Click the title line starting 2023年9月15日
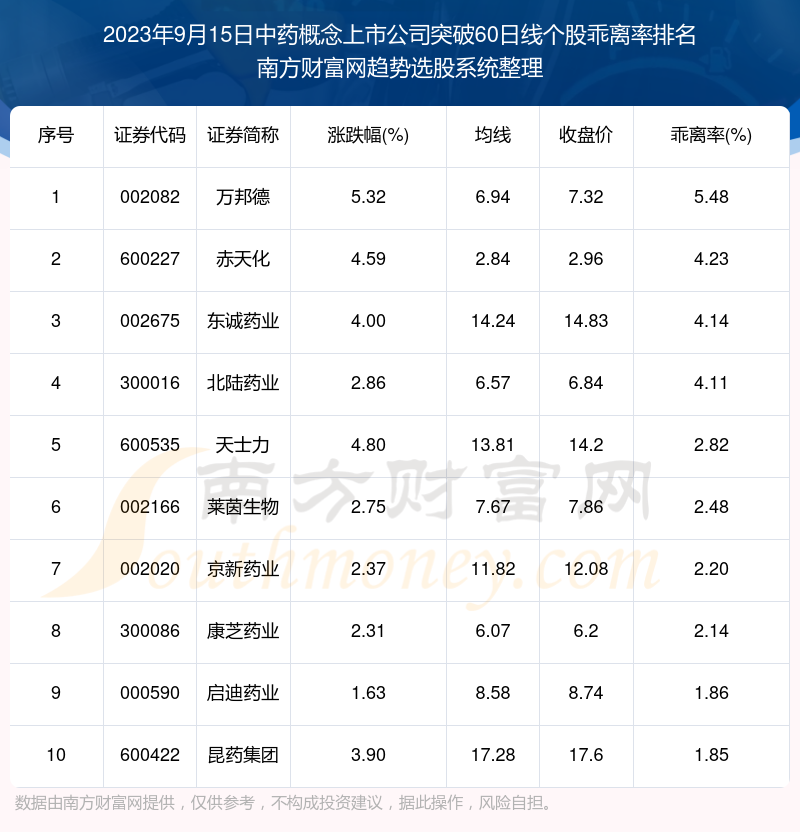 pos(399,35)
